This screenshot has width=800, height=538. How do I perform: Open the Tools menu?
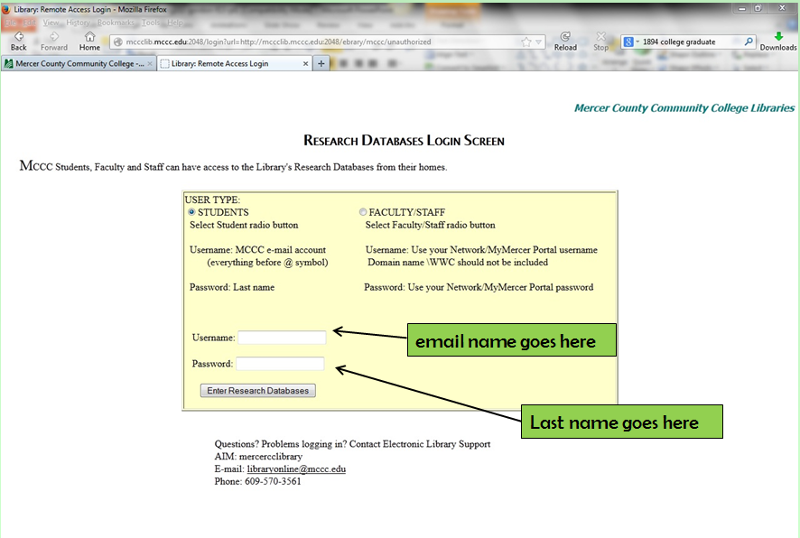(151, 22)
